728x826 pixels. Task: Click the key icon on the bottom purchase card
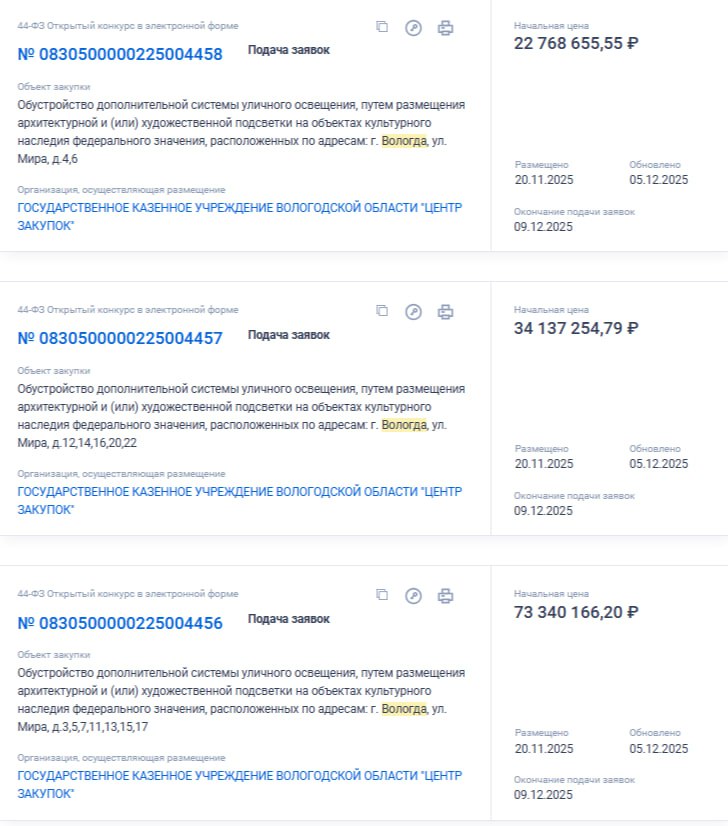point(414,594)
